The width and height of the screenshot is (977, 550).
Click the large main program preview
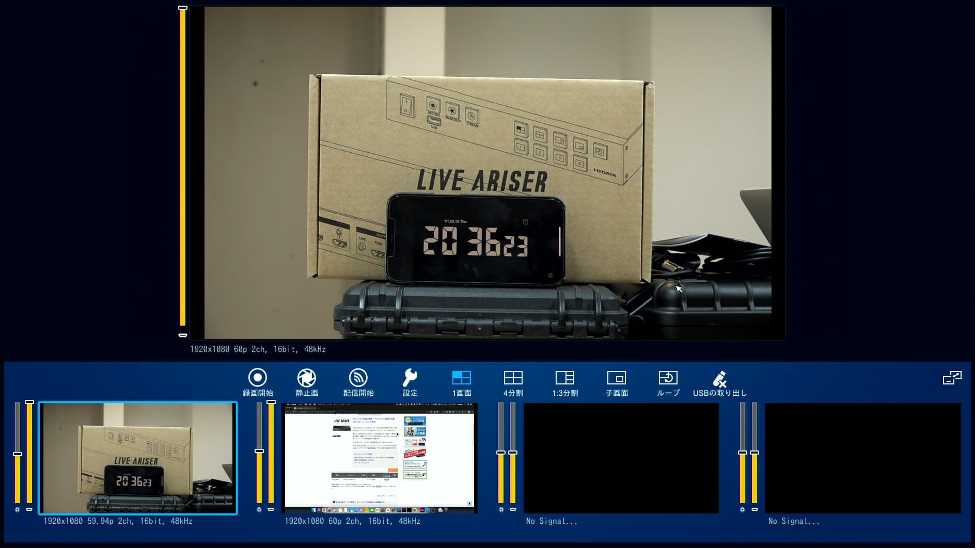(487, 172)
